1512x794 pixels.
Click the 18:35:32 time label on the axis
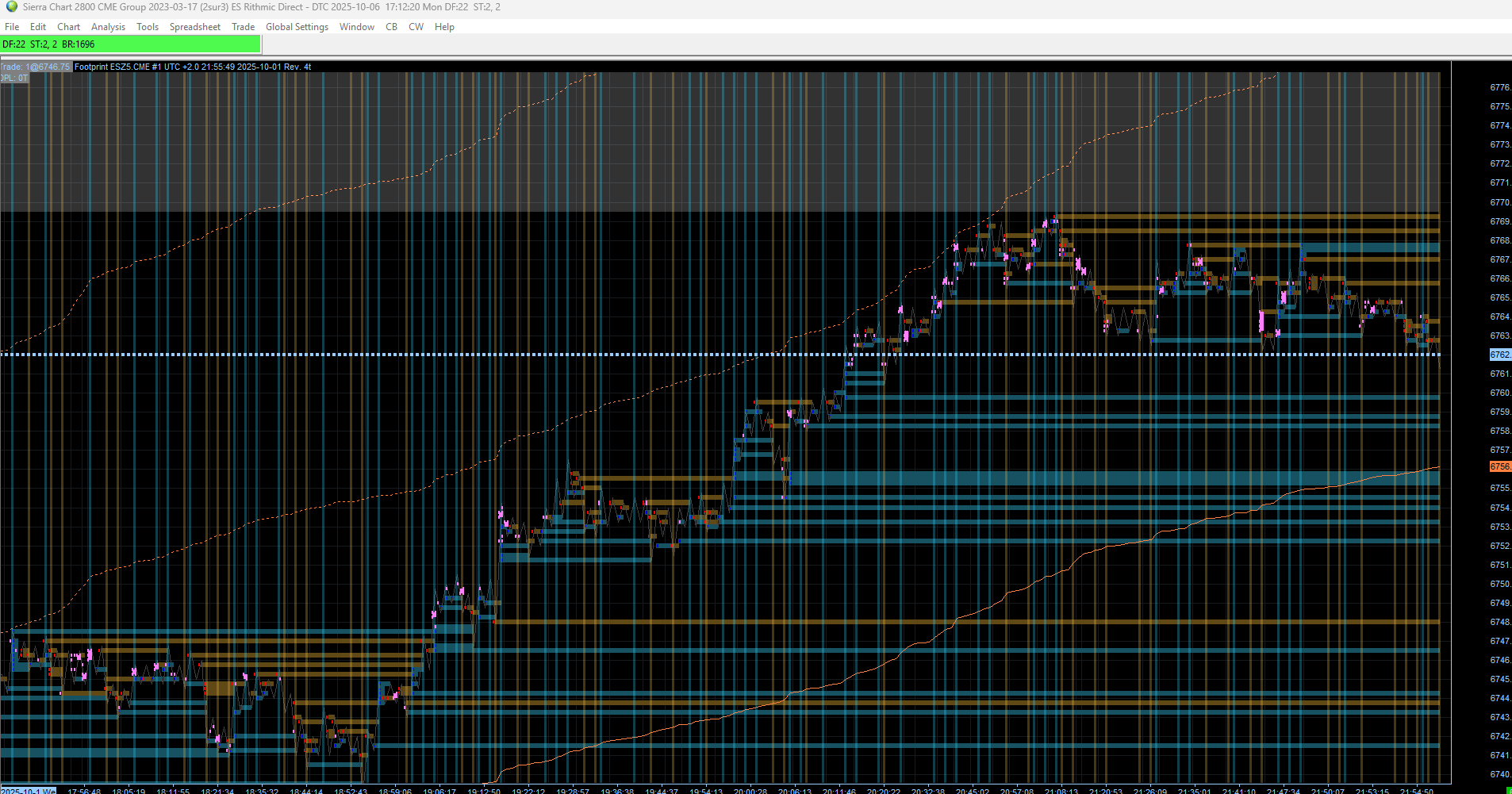coord(262,791)
